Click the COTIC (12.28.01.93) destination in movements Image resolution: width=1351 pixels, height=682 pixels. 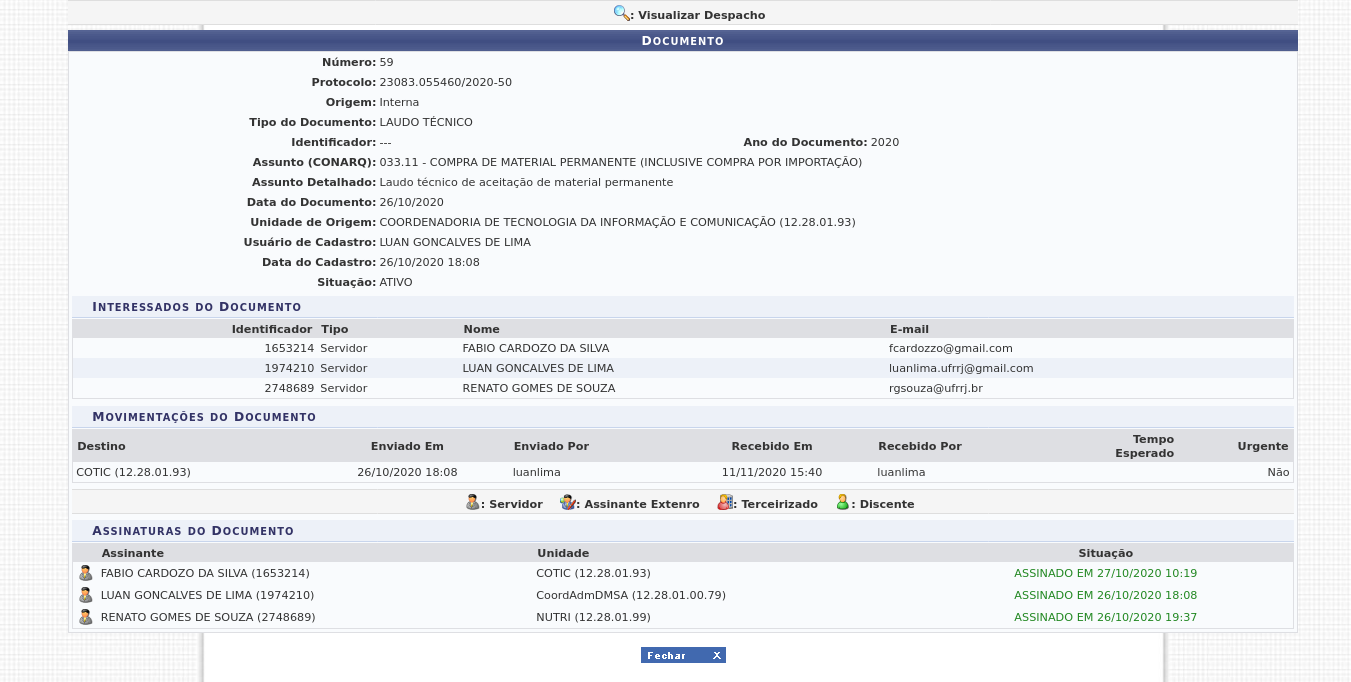pos(133,473)
